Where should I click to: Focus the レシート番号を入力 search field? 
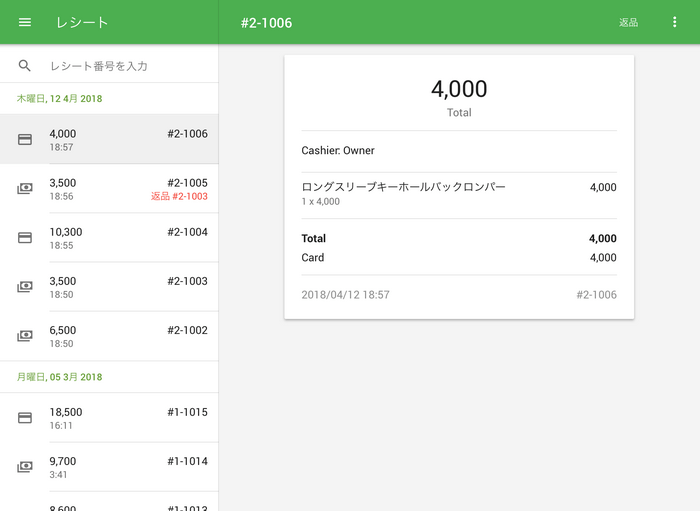pos(125,66)
